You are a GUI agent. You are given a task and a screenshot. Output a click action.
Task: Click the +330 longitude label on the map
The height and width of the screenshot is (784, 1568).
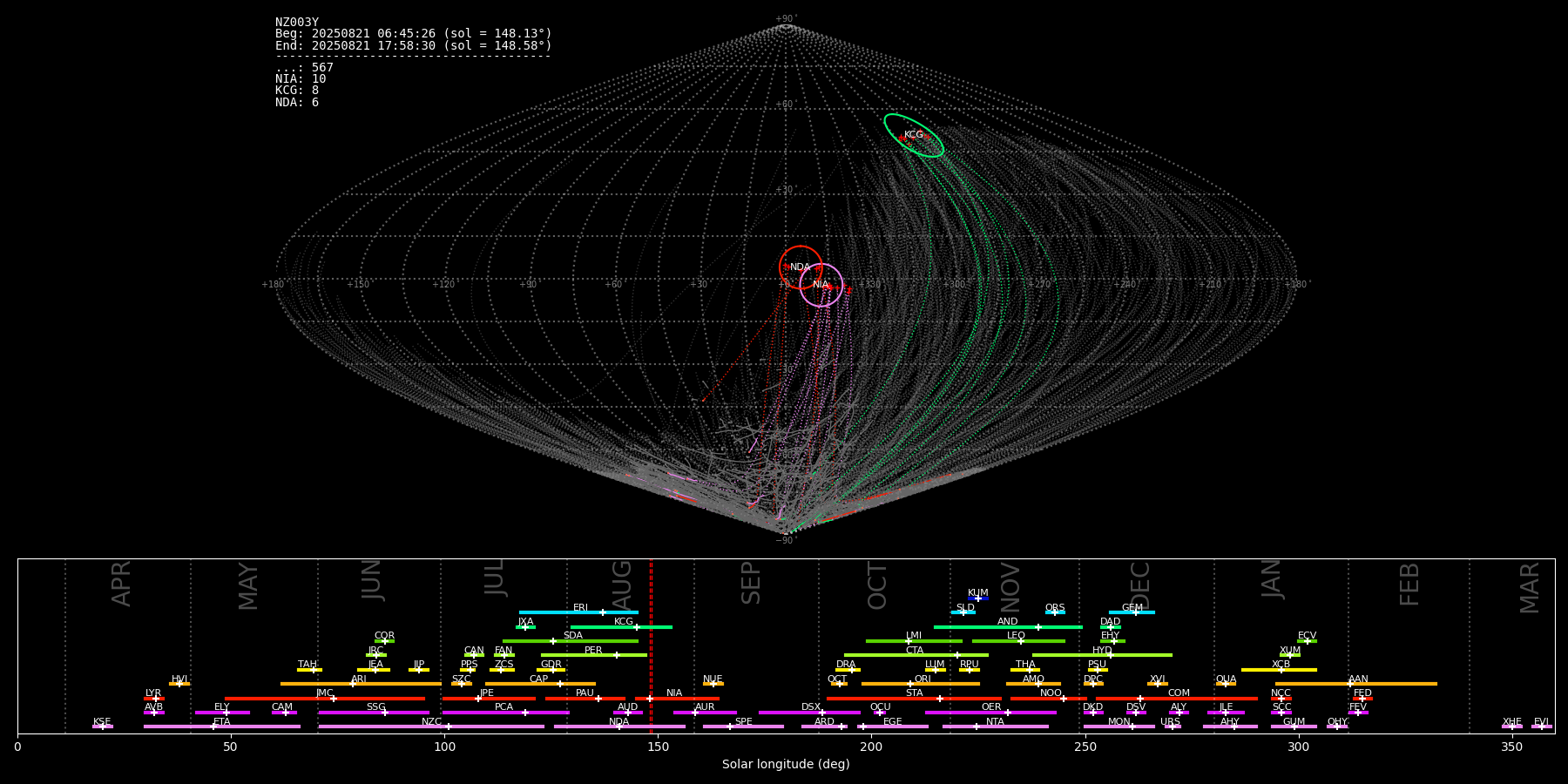point(869,285)
